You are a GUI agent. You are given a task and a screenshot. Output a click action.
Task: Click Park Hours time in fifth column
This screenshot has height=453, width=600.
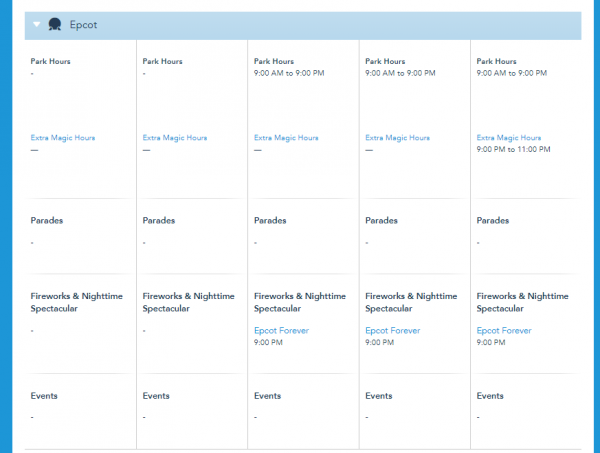[x=512, y=73]
